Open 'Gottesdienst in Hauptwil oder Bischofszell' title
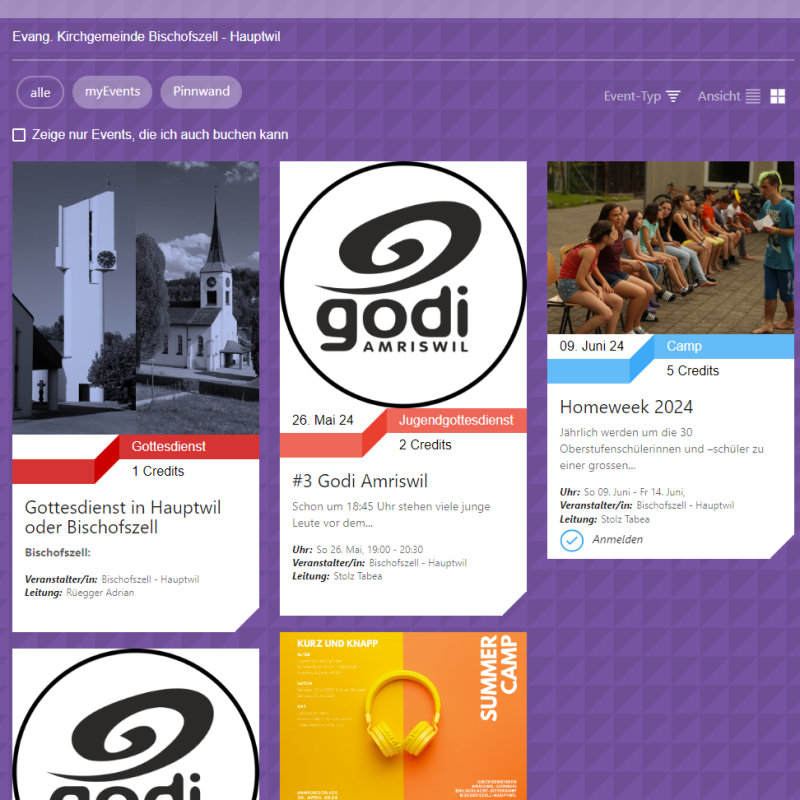This screenshot has height=800, width=800. 123,517
